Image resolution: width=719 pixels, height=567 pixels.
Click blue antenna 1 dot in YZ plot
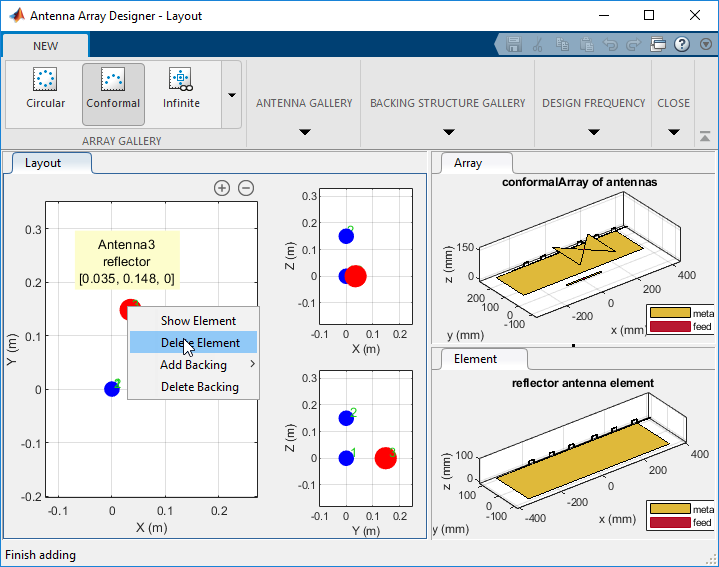pos(346,458)
